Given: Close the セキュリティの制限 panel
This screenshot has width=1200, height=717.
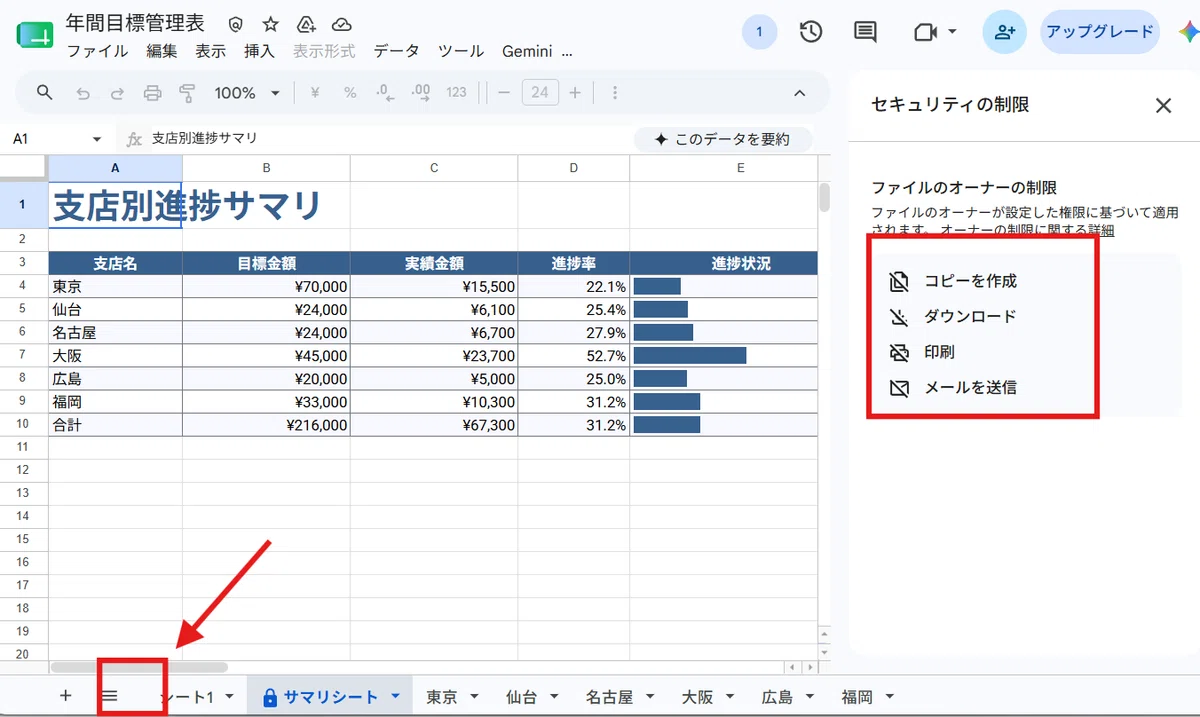Looking at the screenshot, I should [1163, 105].
